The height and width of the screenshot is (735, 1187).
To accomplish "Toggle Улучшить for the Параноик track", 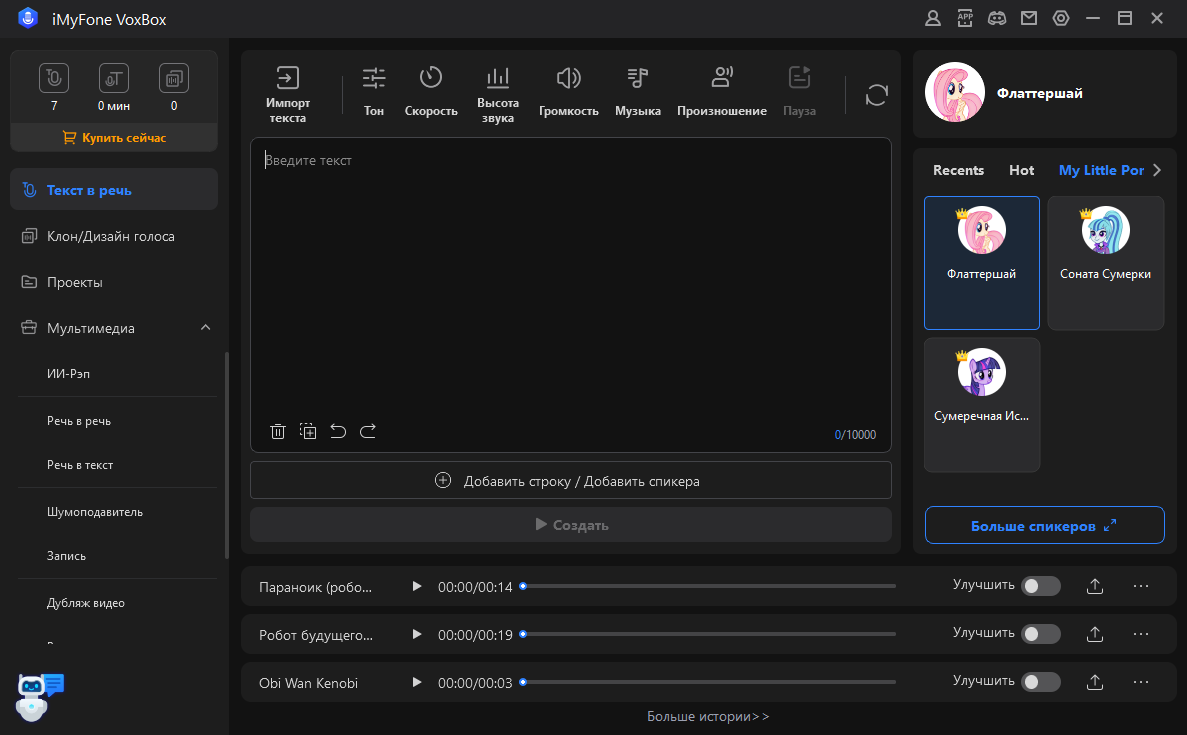I will click(1041, 586).
